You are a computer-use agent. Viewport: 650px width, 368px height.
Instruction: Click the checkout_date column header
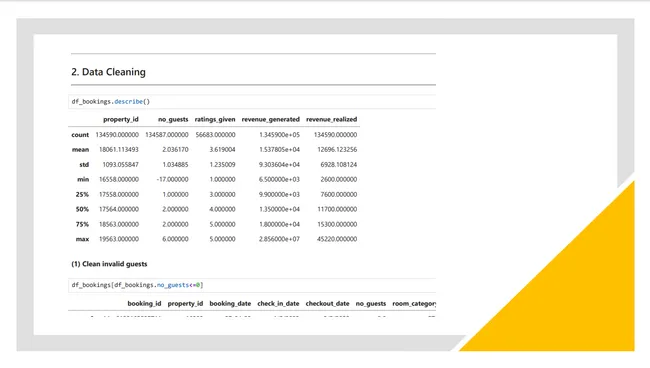[327, 304]
